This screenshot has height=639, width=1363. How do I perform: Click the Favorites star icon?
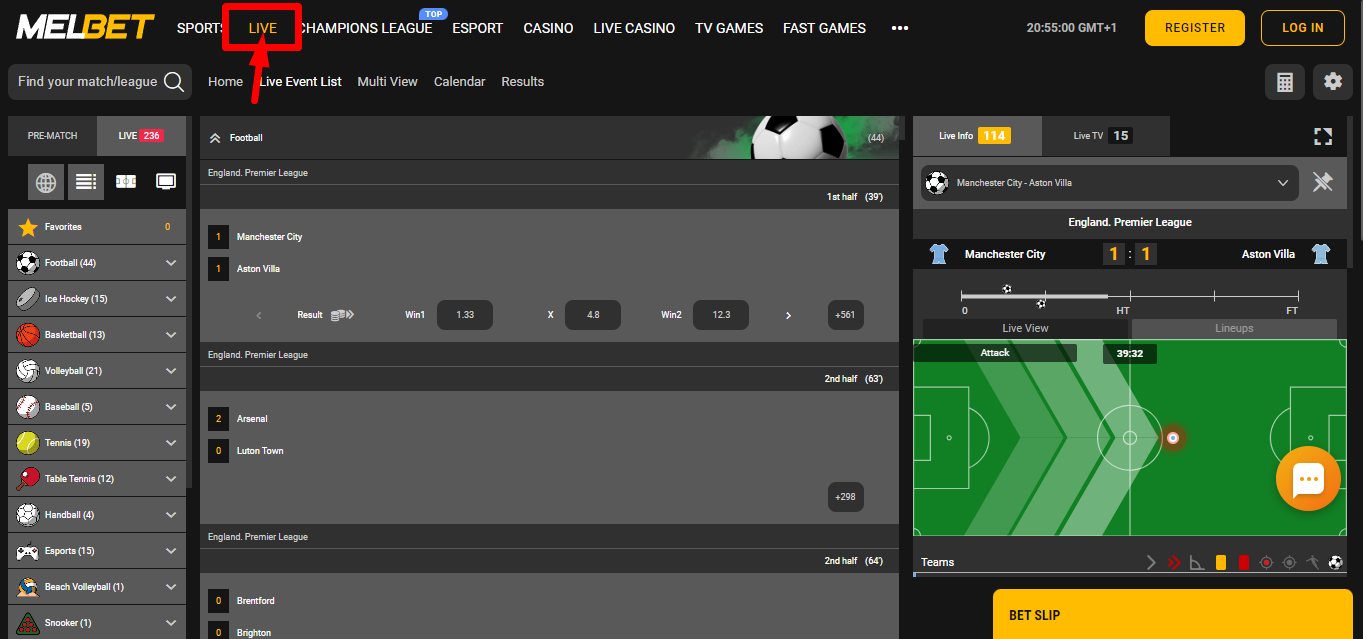pos(28,227)
